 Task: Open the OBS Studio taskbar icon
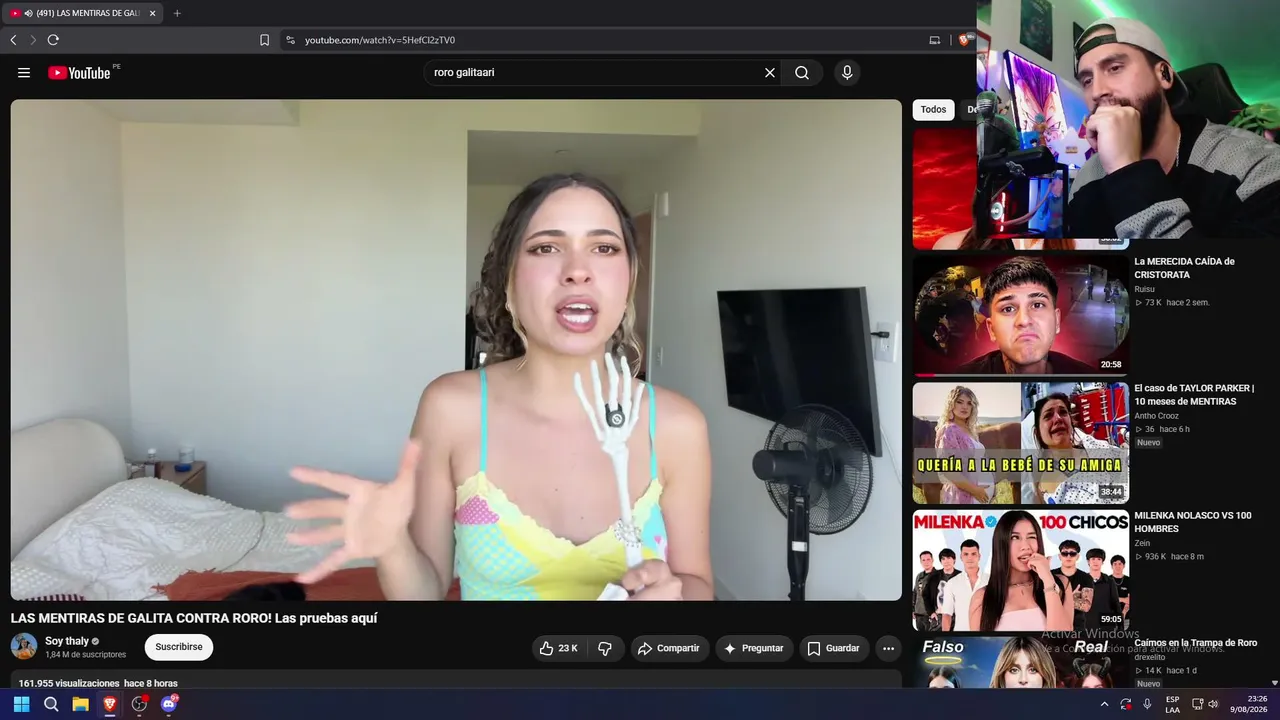click(140, 704)
